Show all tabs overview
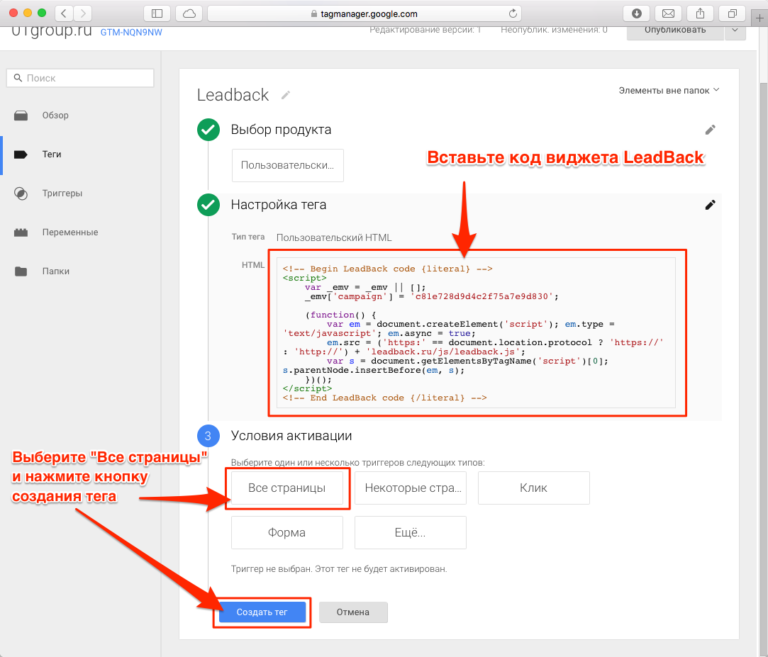Screen dimensions: 768x657 pos(732,13)
